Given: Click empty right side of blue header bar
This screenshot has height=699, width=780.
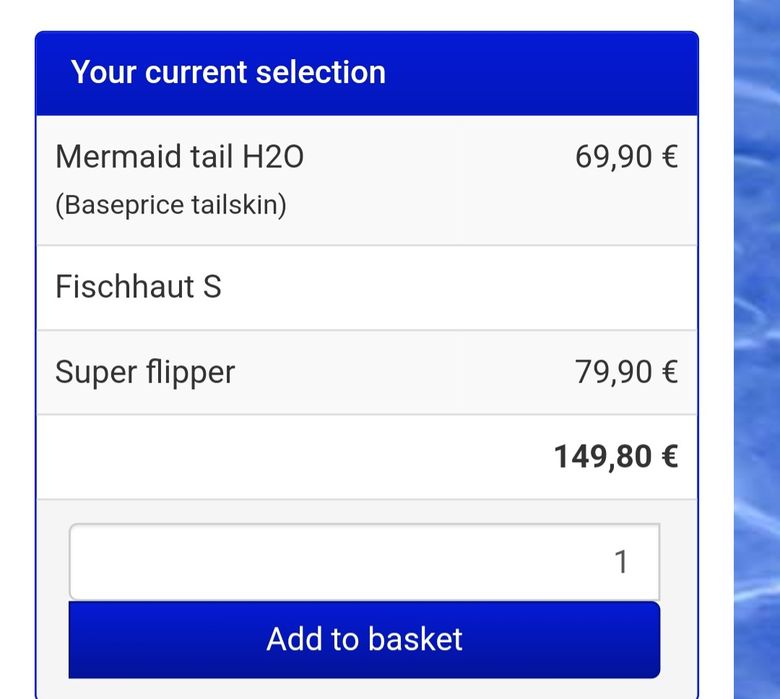Looking at the screenshot, I should (560, 73).
